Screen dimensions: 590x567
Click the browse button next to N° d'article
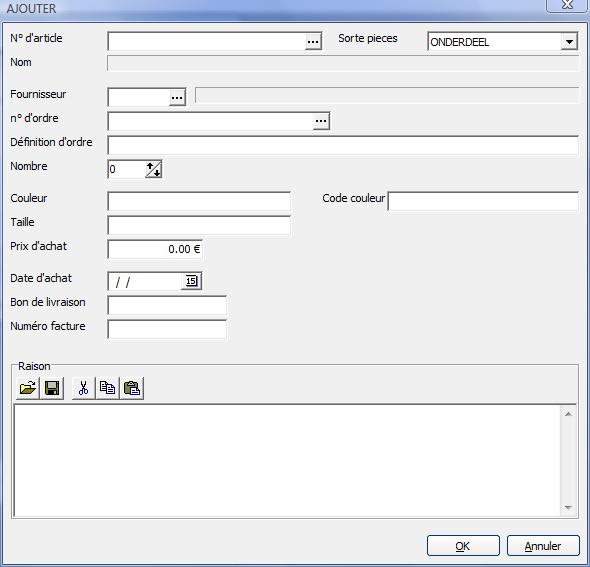[313, 41]
